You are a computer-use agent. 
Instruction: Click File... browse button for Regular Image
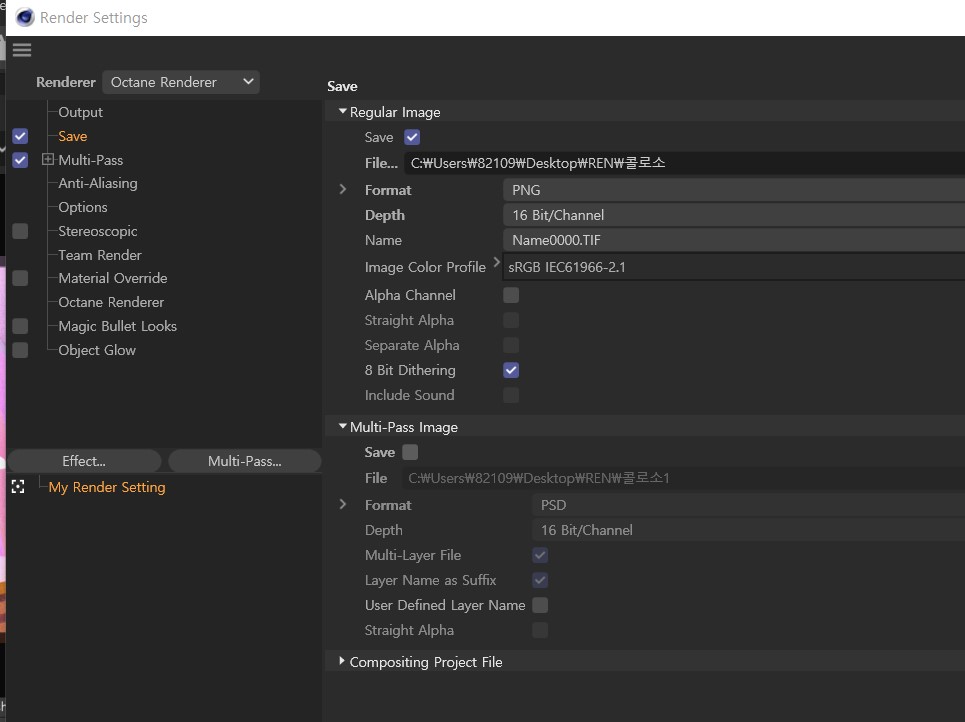point(381,163)
